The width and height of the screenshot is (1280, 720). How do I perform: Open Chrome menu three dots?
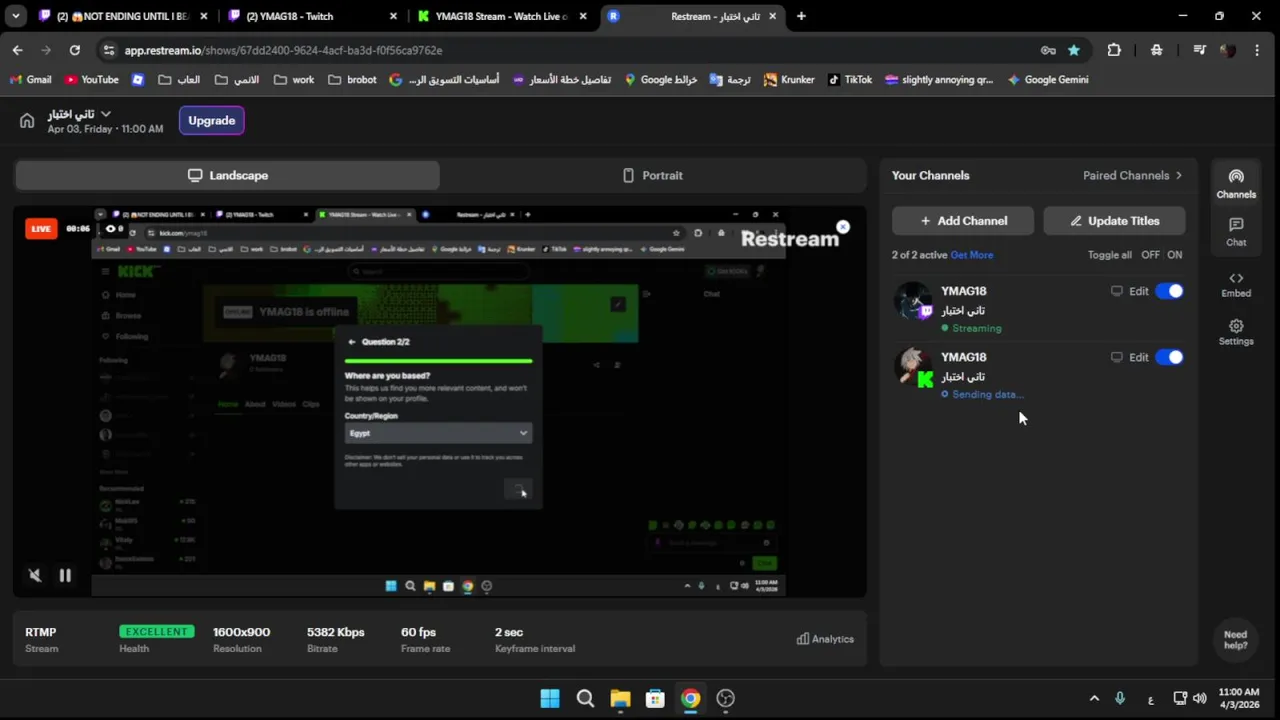1257,50
